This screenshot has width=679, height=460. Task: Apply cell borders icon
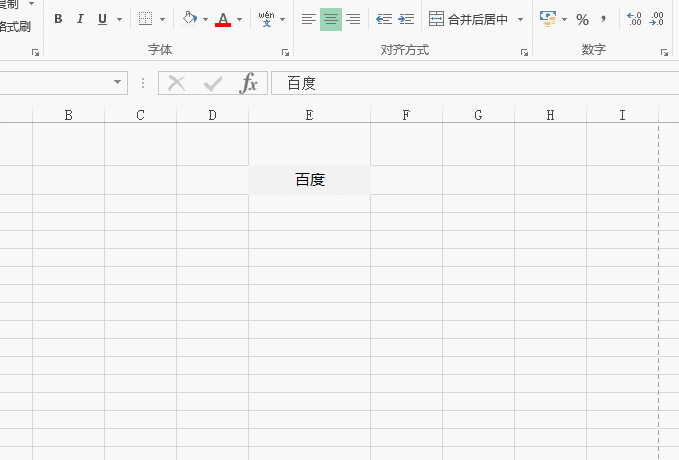146,19
